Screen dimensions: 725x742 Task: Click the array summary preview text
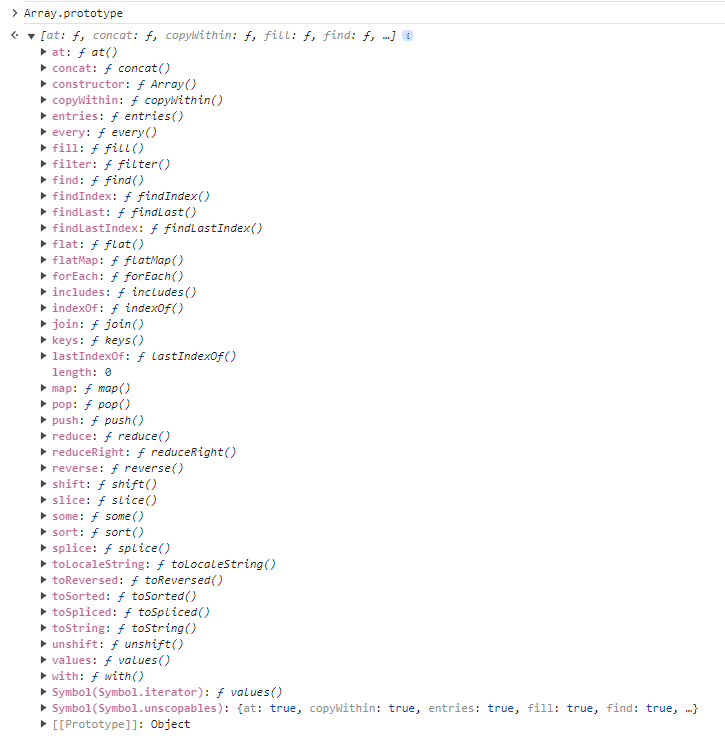click(218, 35)
